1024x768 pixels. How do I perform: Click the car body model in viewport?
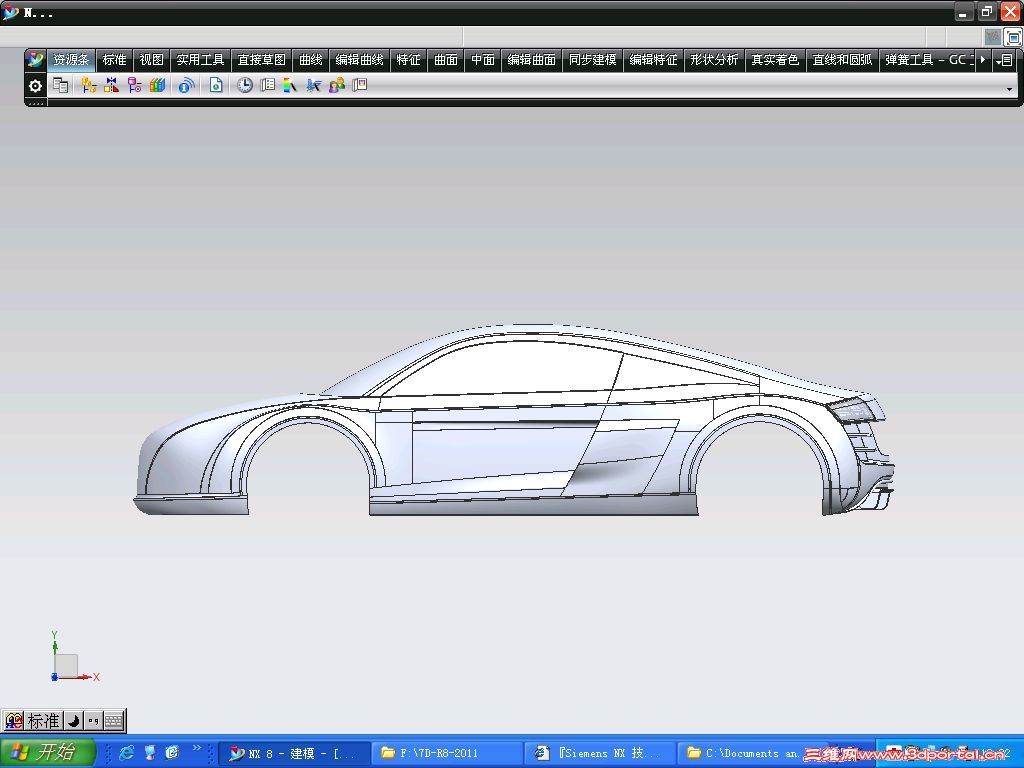pyautogui.click(x=513, y=421)
